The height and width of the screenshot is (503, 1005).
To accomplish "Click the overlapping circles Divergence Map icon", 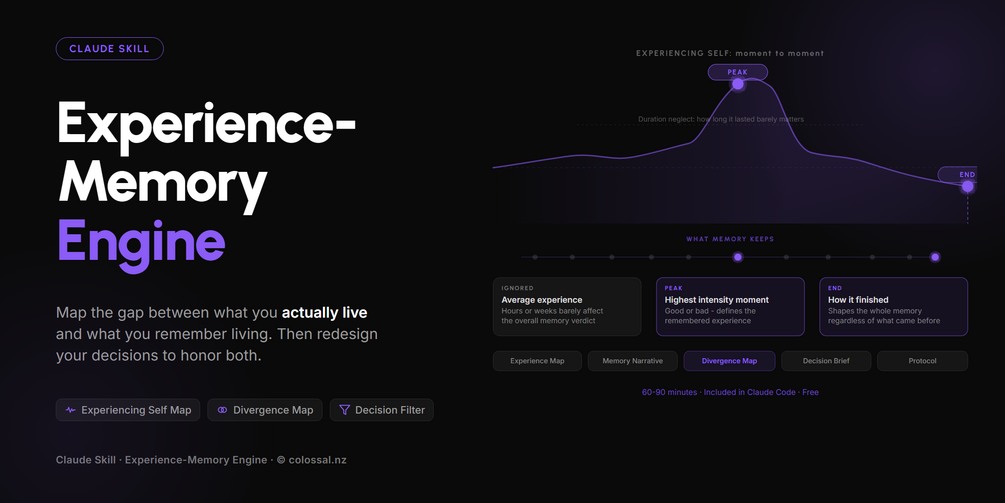I will click(x=222, y=410).
